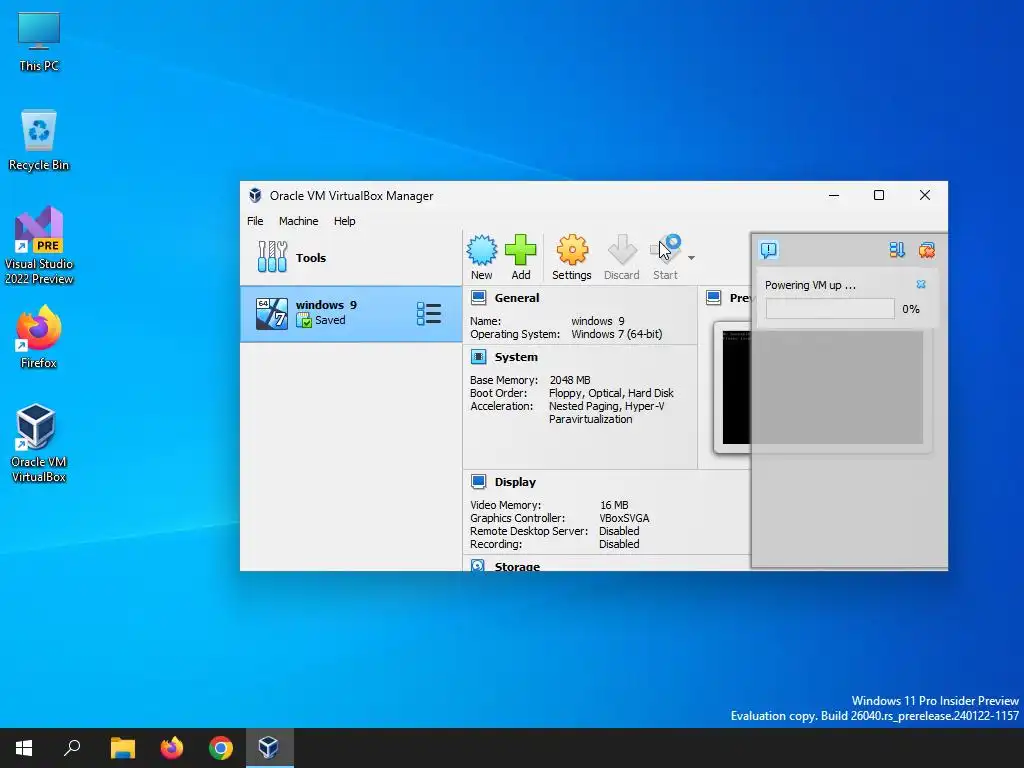Open the Windows Start menu
This screenshot has height=768, width=1024.
24,748
